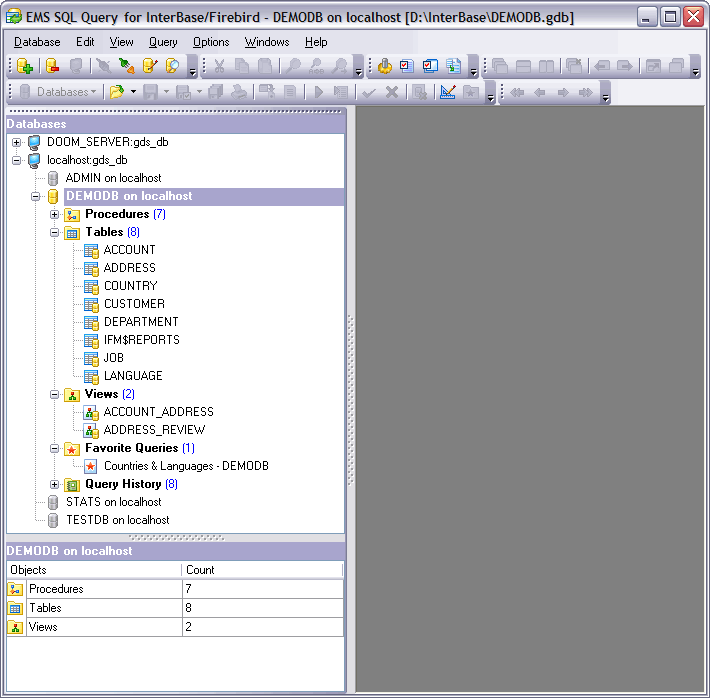Screen dimensions: 710x698
Task: Click the Paste clipboard icon
Action: (x=265, y=66)
